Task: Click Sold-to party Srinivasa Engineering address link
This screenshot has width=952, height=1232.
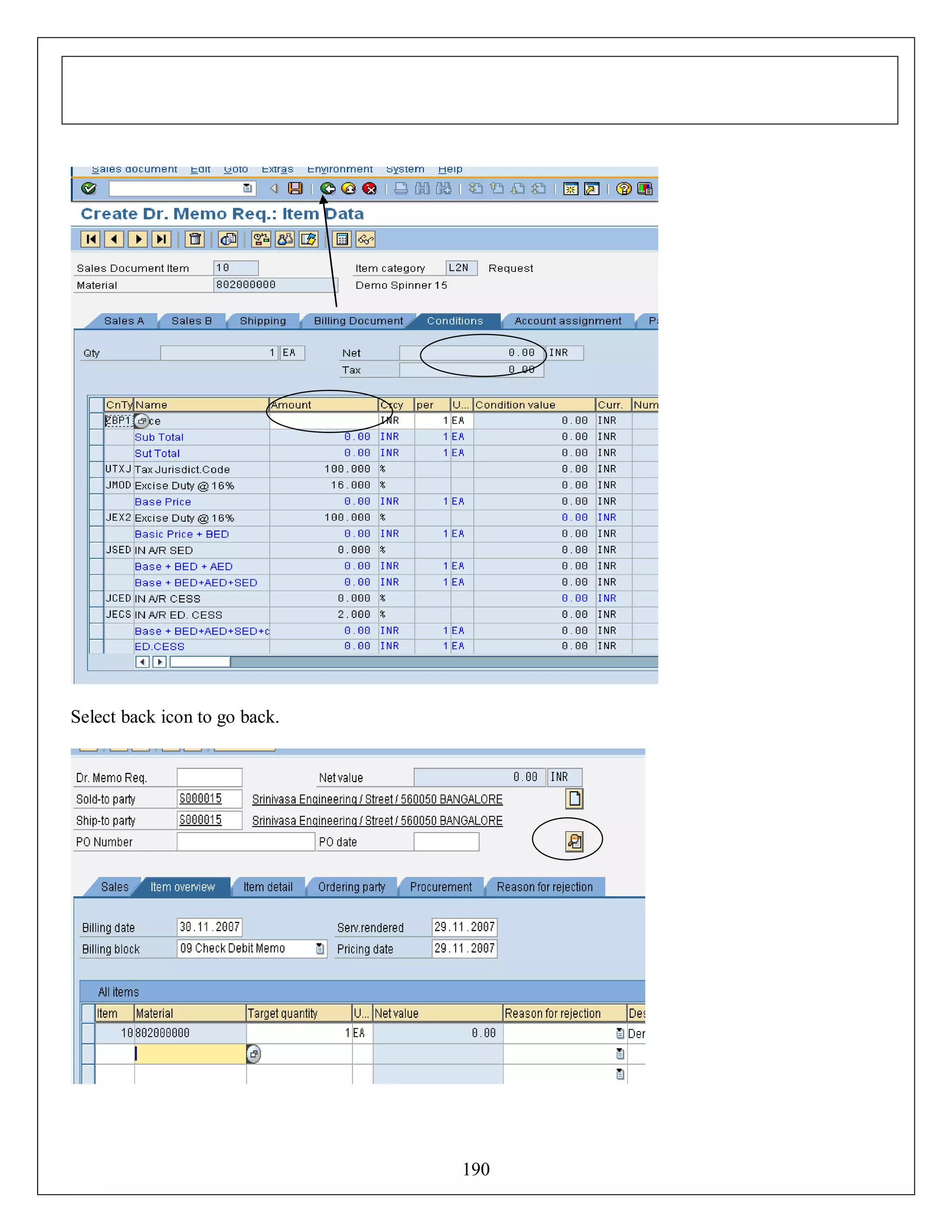Action: pyautogui.click(x=377, y=799)
